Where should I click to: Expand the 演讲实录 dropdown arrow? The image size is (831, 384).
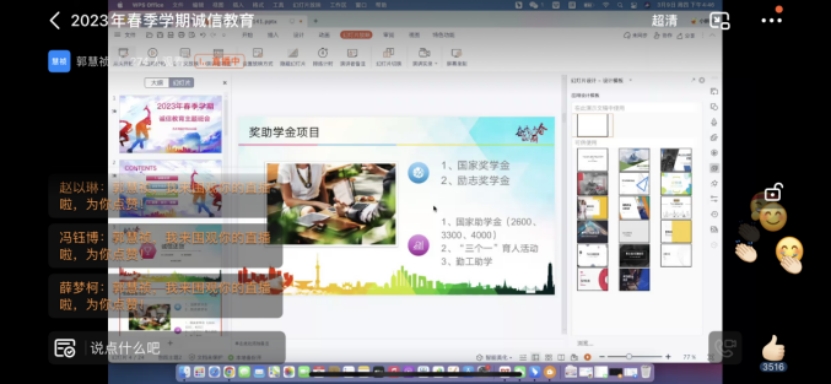coord(436,64)
